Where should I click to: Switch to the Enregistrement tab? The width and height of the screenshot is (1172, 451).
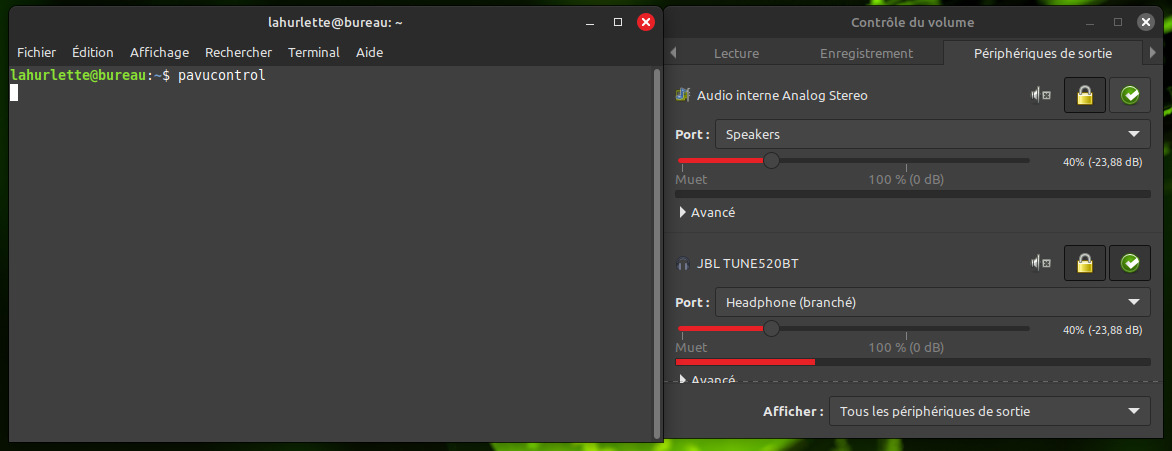[866, 53]
